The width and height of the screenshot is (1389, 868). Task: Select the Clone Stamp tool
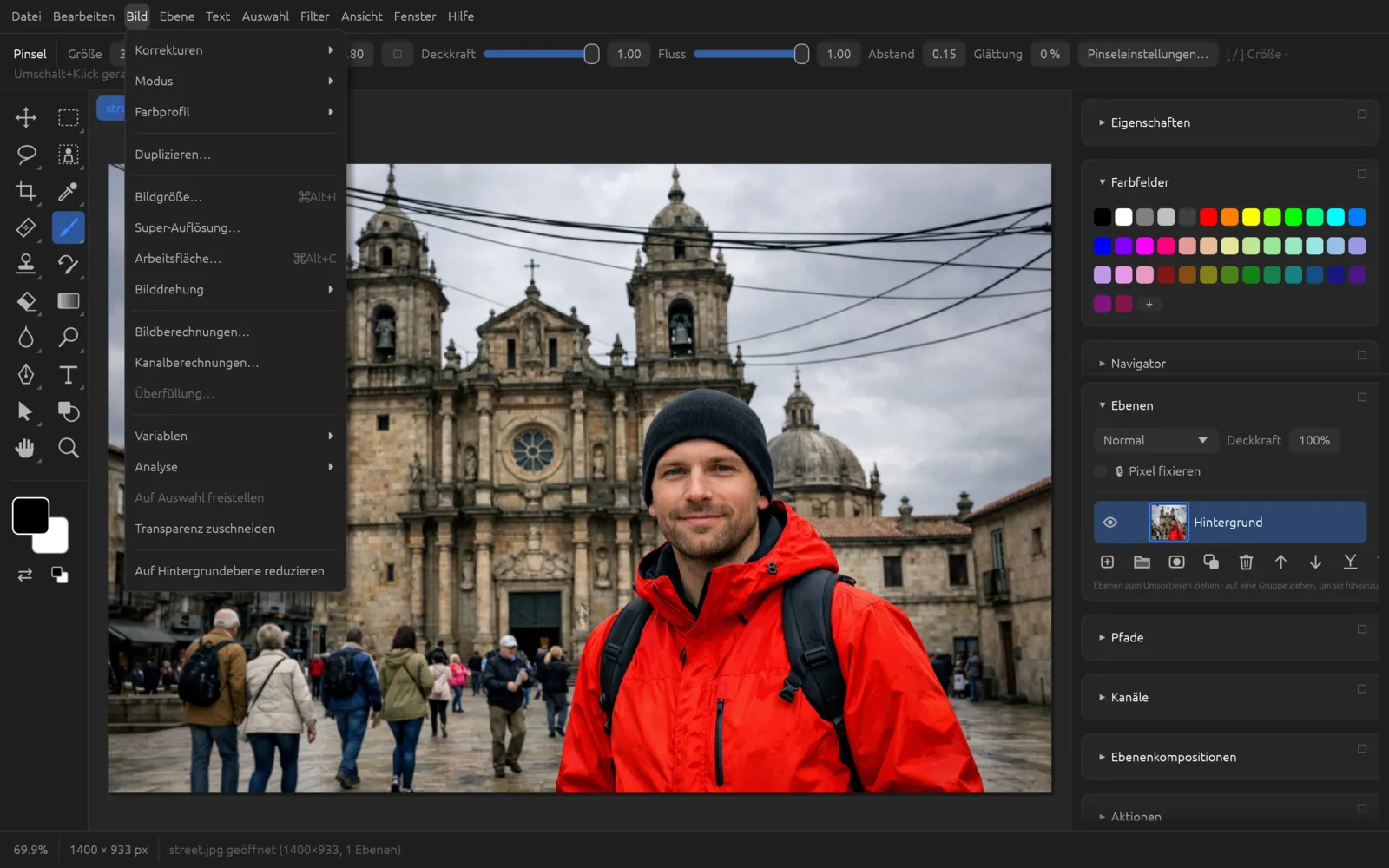[26, 264]
